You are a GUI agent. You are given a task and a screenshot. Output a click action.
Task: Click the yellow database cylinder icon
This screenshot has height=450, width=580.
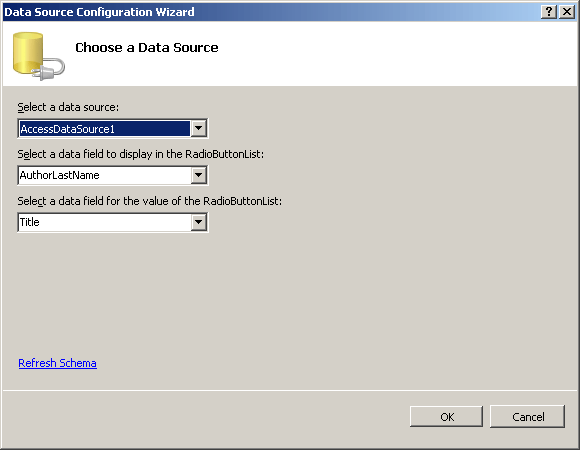(28, 53)
